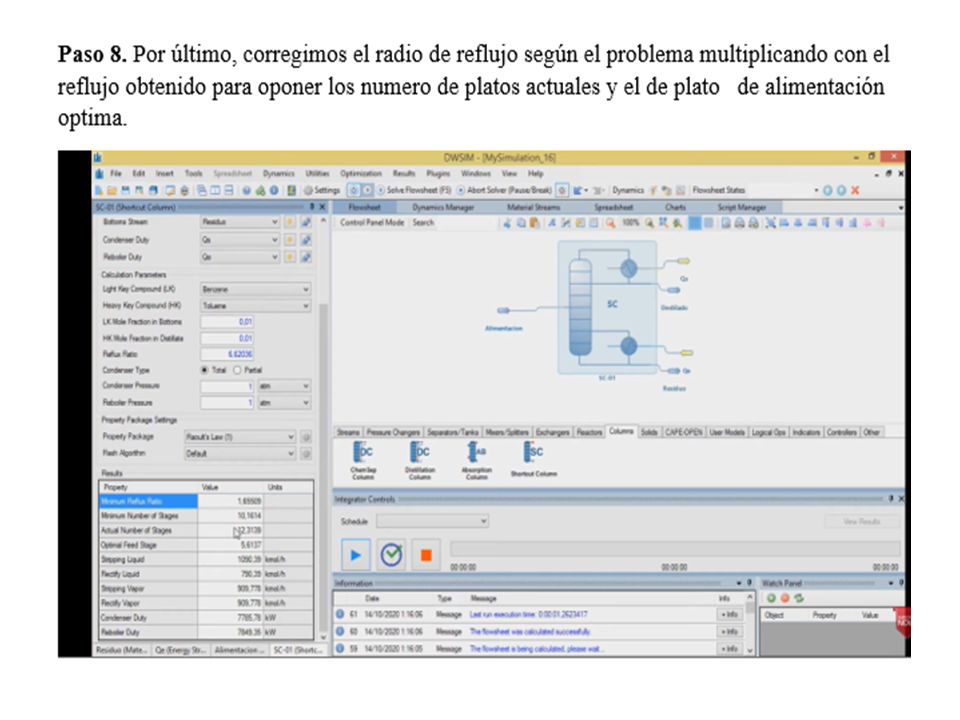The width and height of the screenshot is (960, 720).
Task: Click the integrator play button
Action: point(355,555)
